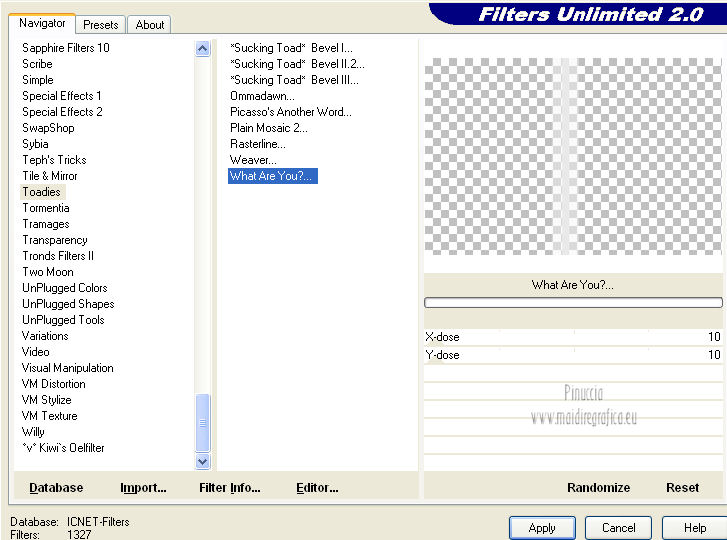
Task: Open Help
Action: coord(695,527)
